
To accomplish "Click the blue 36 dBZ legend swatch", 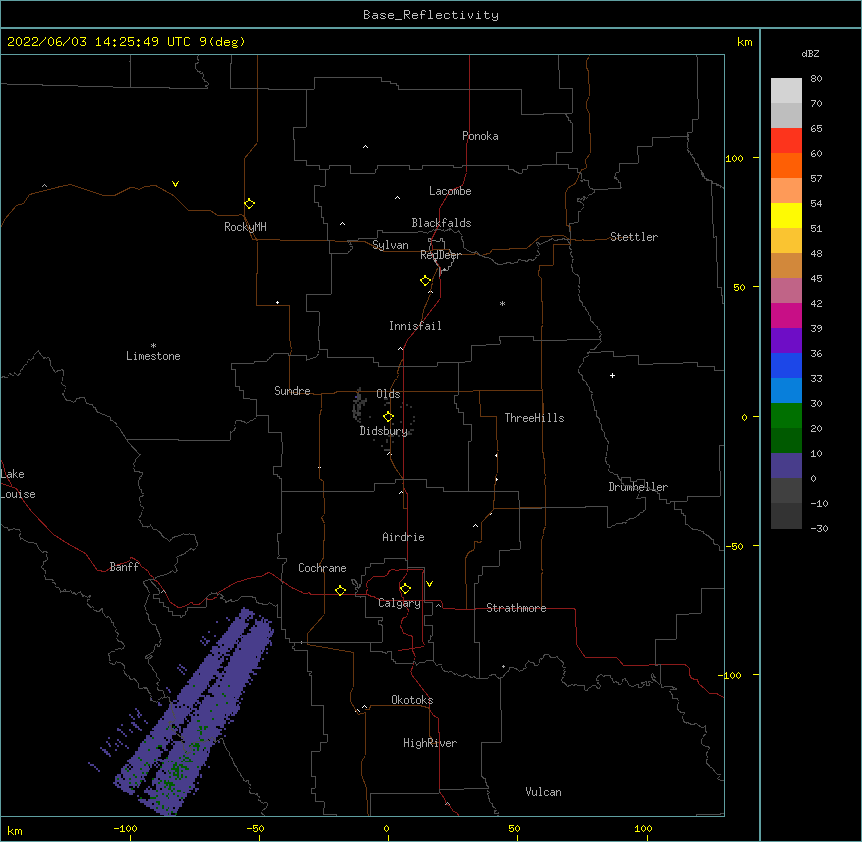I will click(786, 365).
